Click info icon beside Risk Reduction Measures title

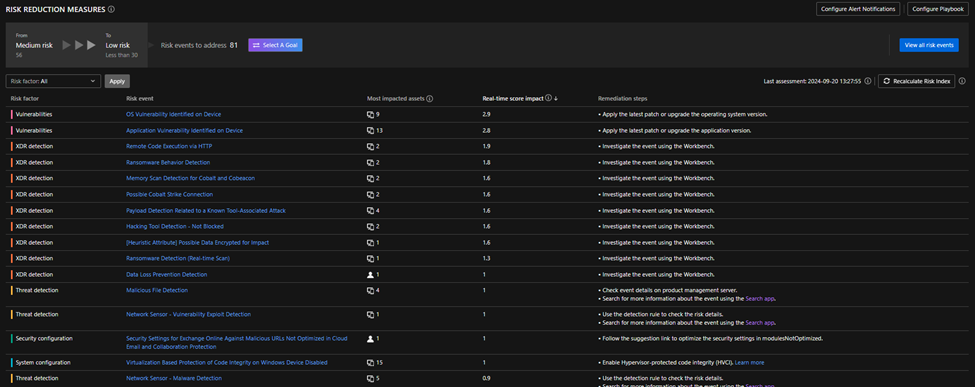click(x=111, y=9)
